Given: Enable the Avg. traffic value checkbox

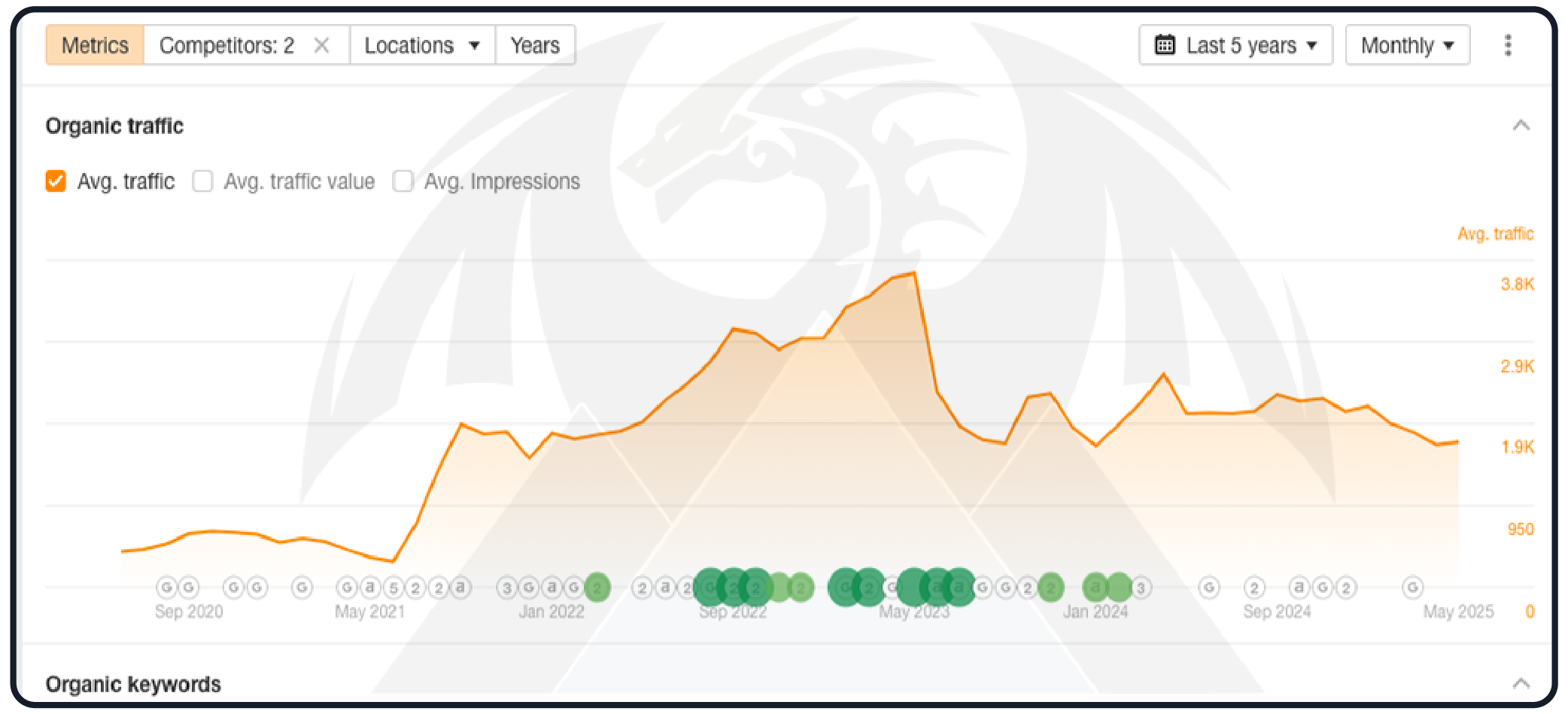Looking at the screenshot, I should pyautogui.click(x=202, y=181).
